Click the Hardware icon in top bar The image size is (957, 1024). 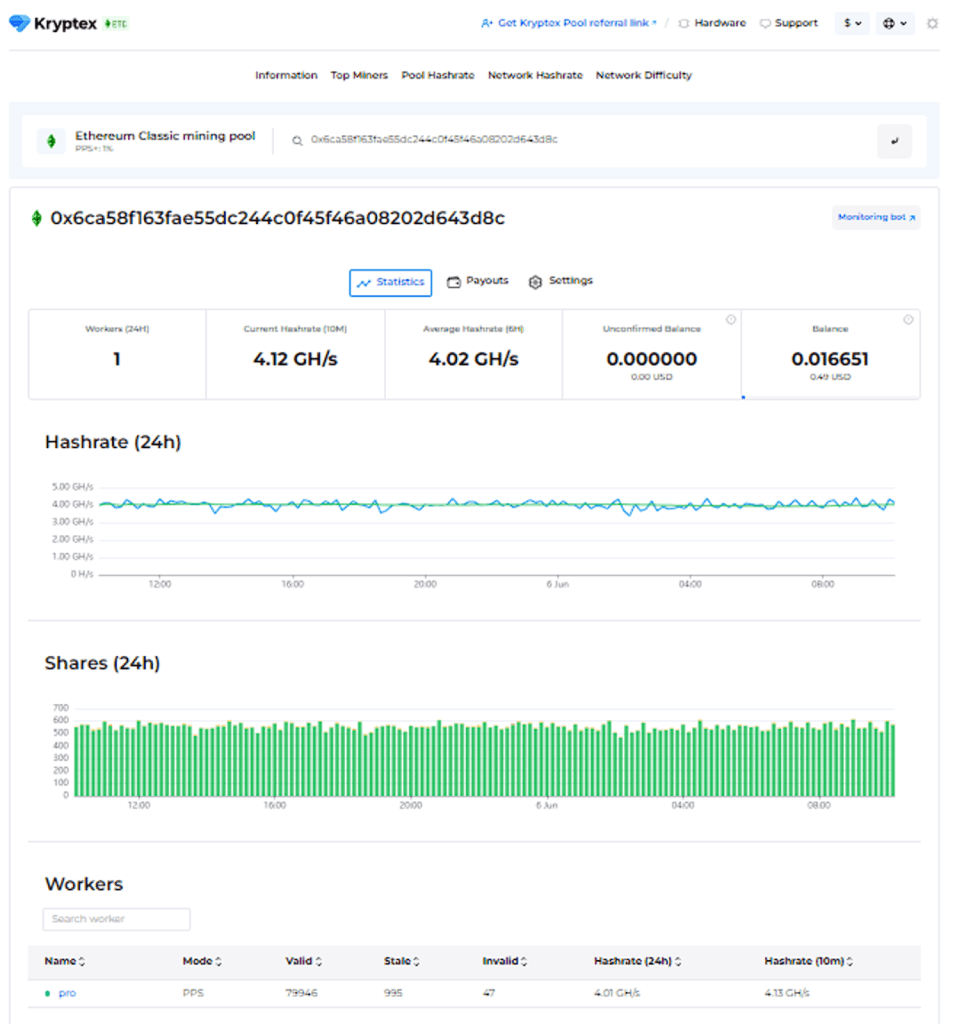pyautogui.click(x=683, y=22)
